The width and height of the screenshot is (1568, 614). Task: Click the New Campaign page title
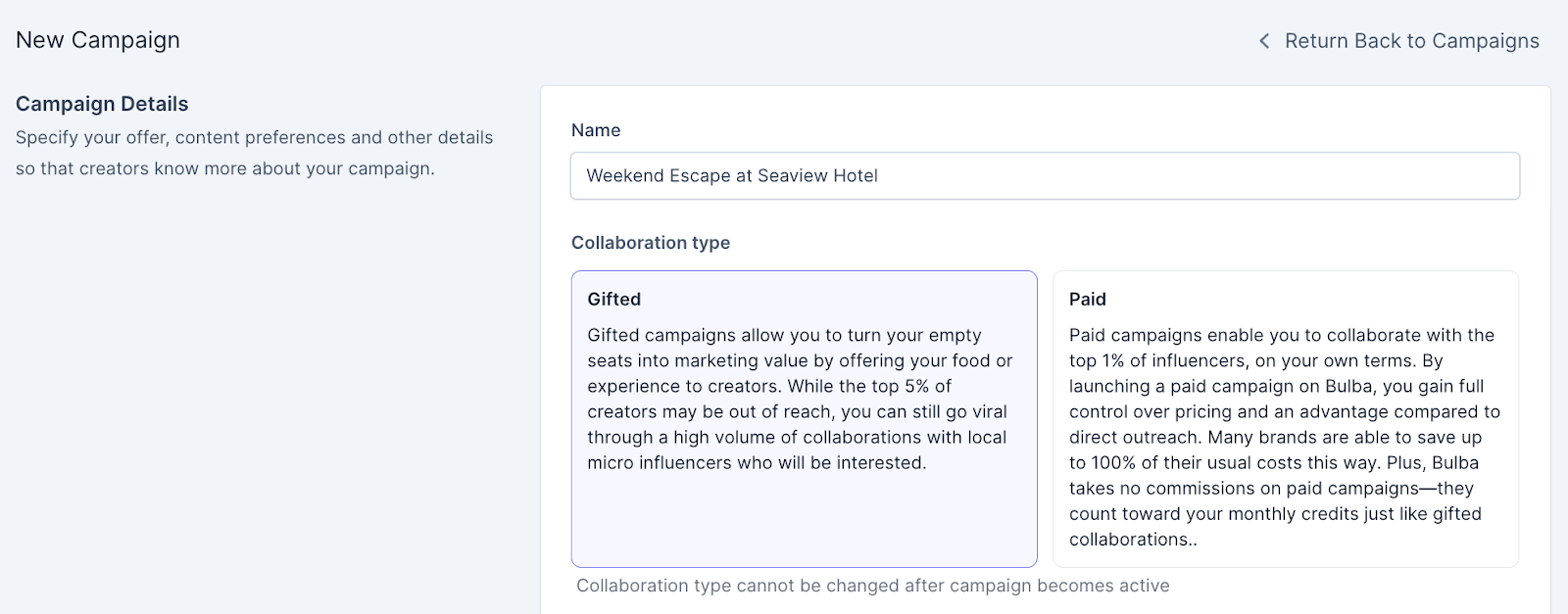(x=98, y=40)
